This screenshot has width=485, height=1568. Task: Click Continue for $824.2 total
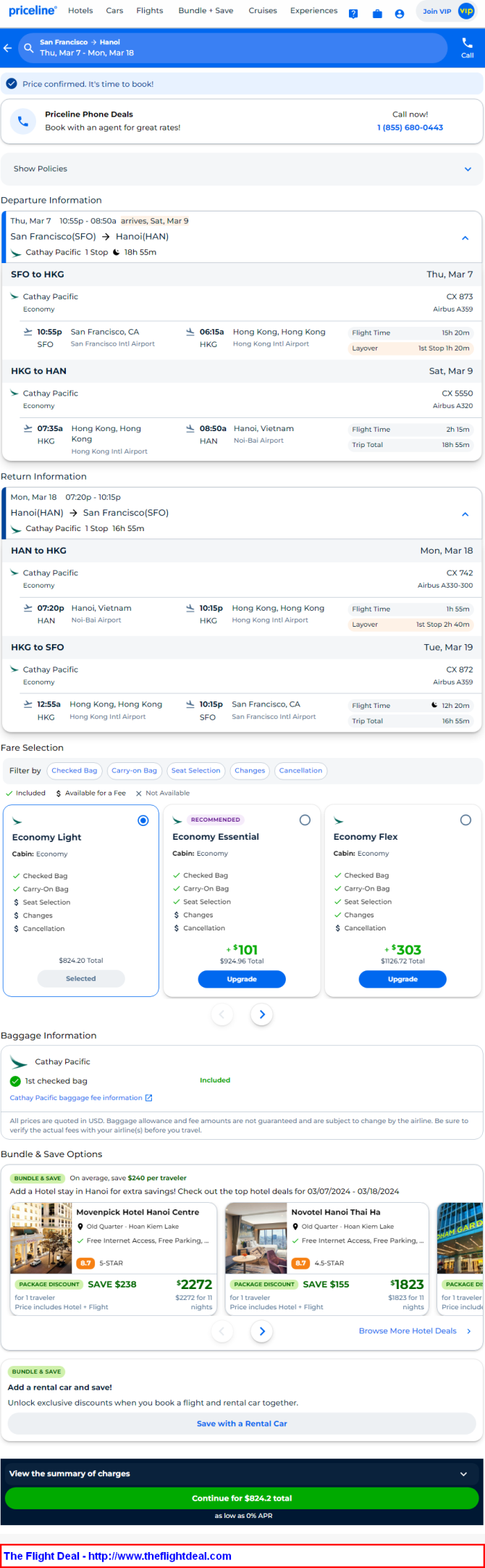pos(242,1498)
